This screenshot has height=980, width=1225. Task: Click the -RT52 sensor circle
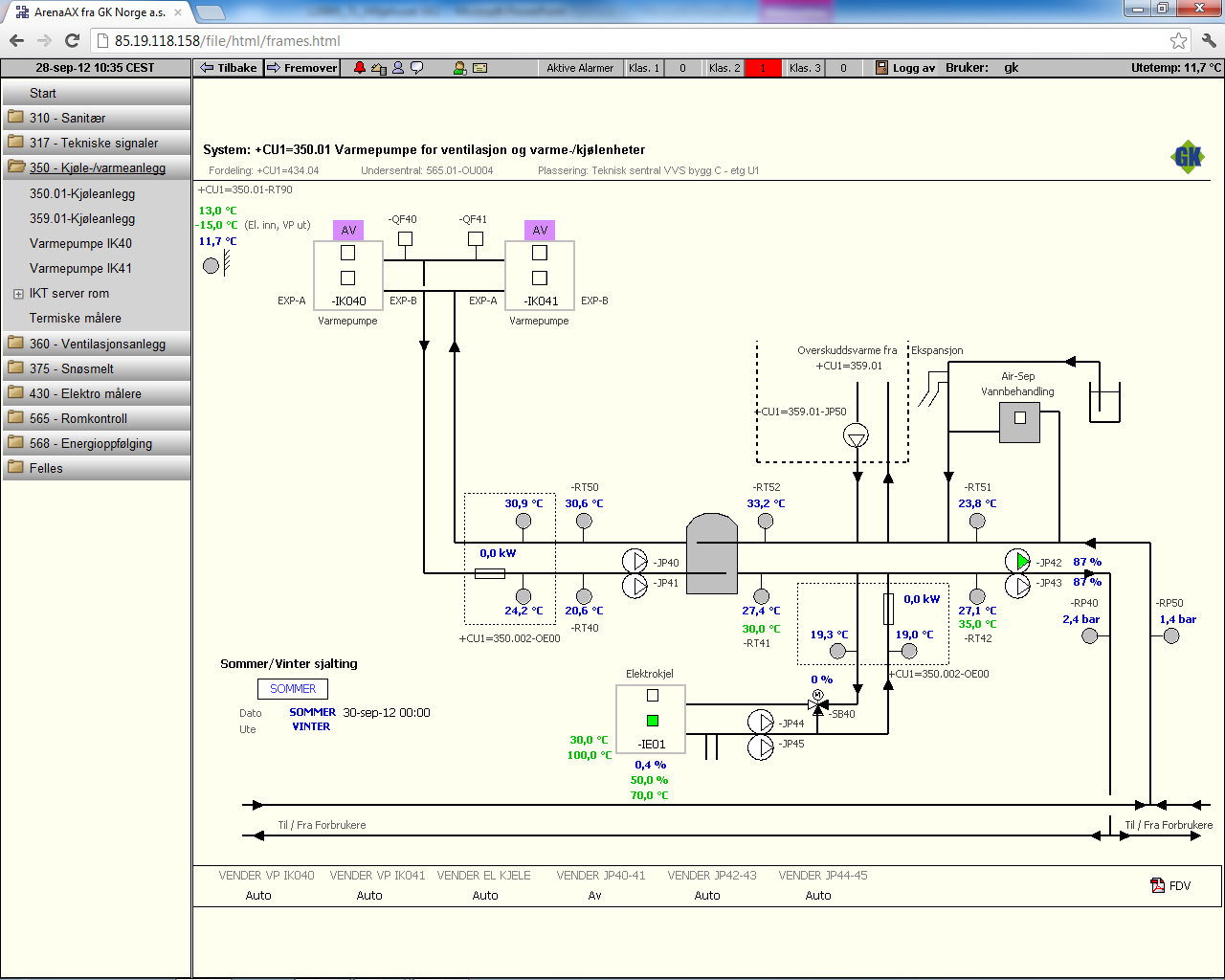click(x=766, y=522)
